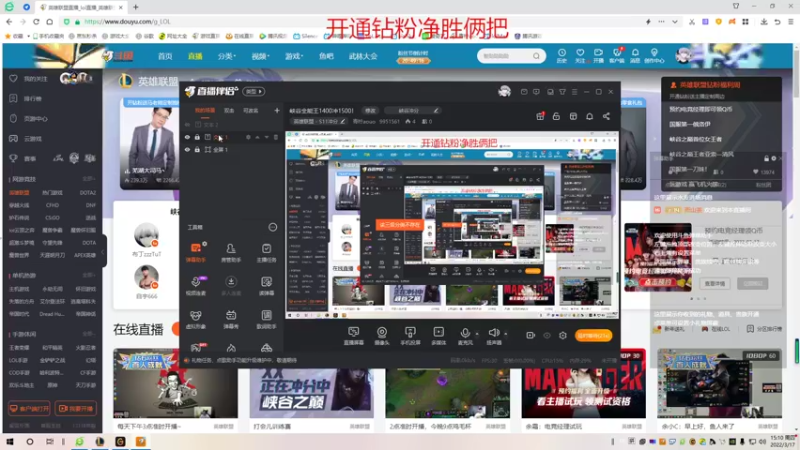The image size is (800, 450).
Task: Click the record video icon in bottom bar
Action: pyautogui.click(x=531, y=335)
